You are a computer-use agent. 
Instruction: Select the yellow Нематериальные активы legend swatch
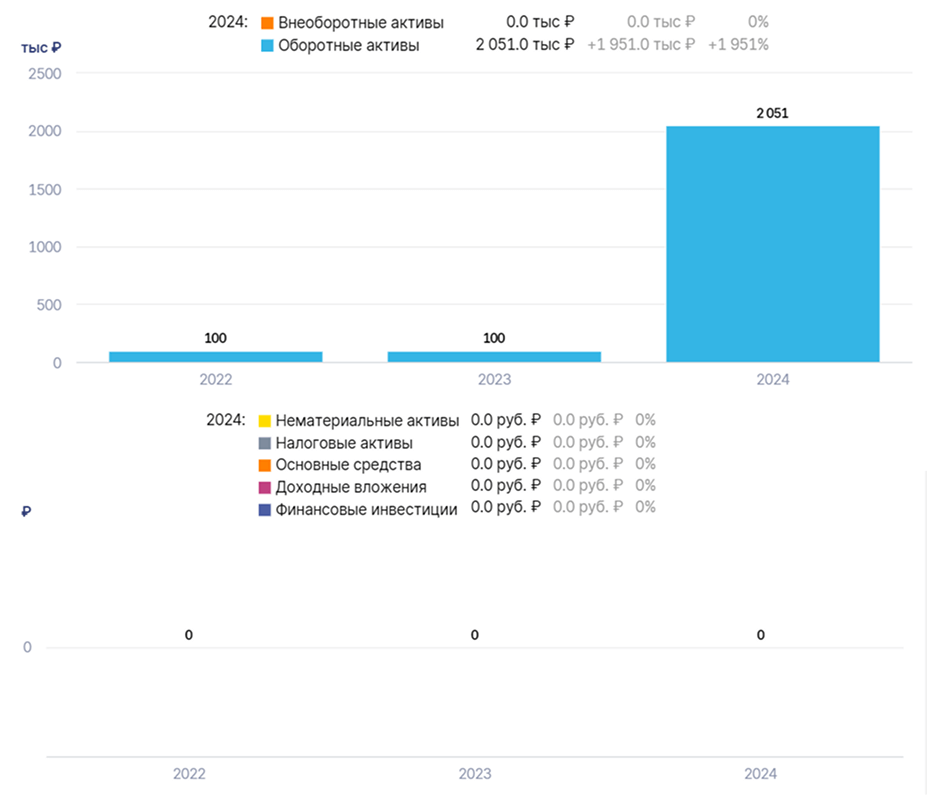pyautogui.click(x=265, y=421)
